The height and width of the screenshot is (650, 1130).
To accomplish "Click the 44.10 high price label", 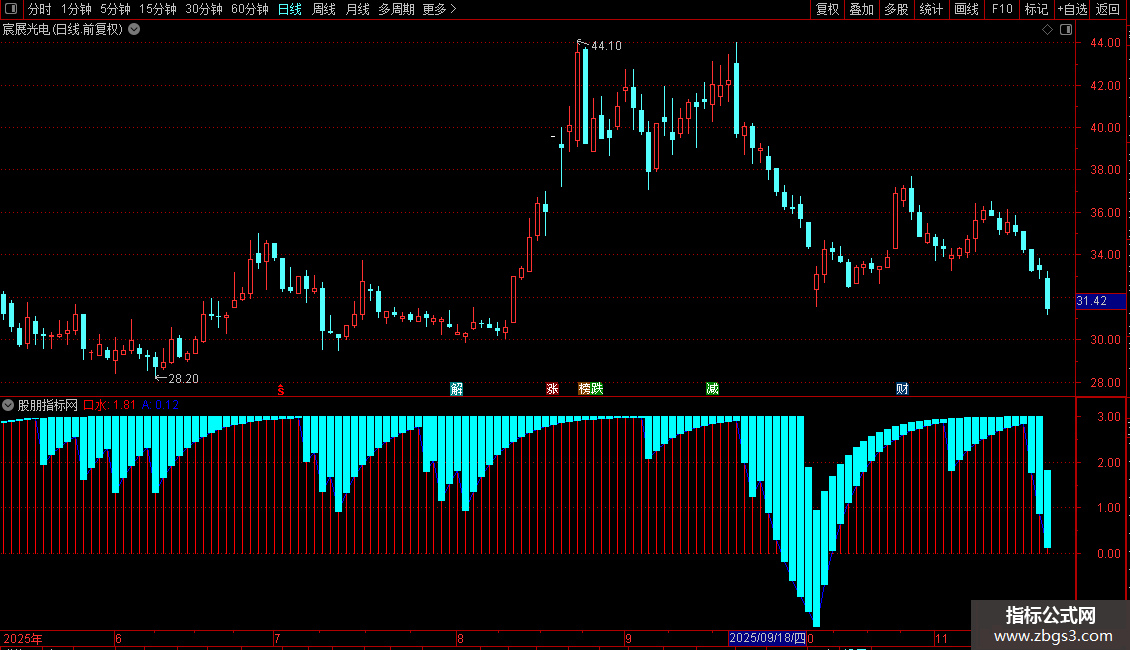I will [606, 45].
